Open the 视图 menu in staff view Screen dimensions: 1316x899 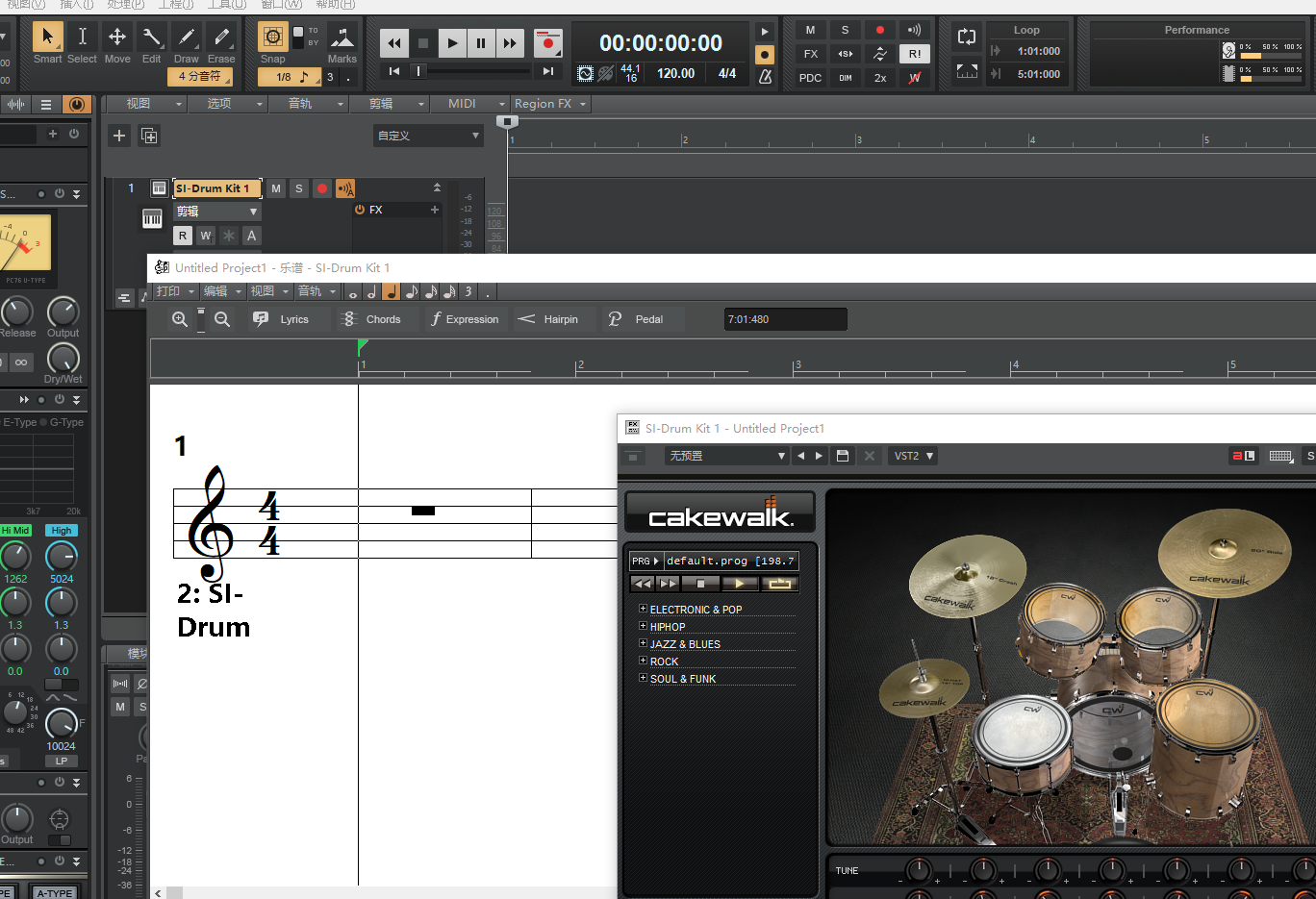tap(269, 291)
